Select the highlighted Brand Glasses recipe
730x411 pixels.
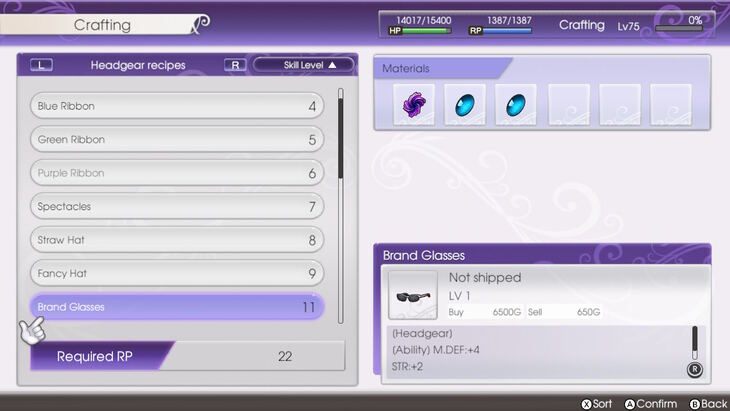176,307
